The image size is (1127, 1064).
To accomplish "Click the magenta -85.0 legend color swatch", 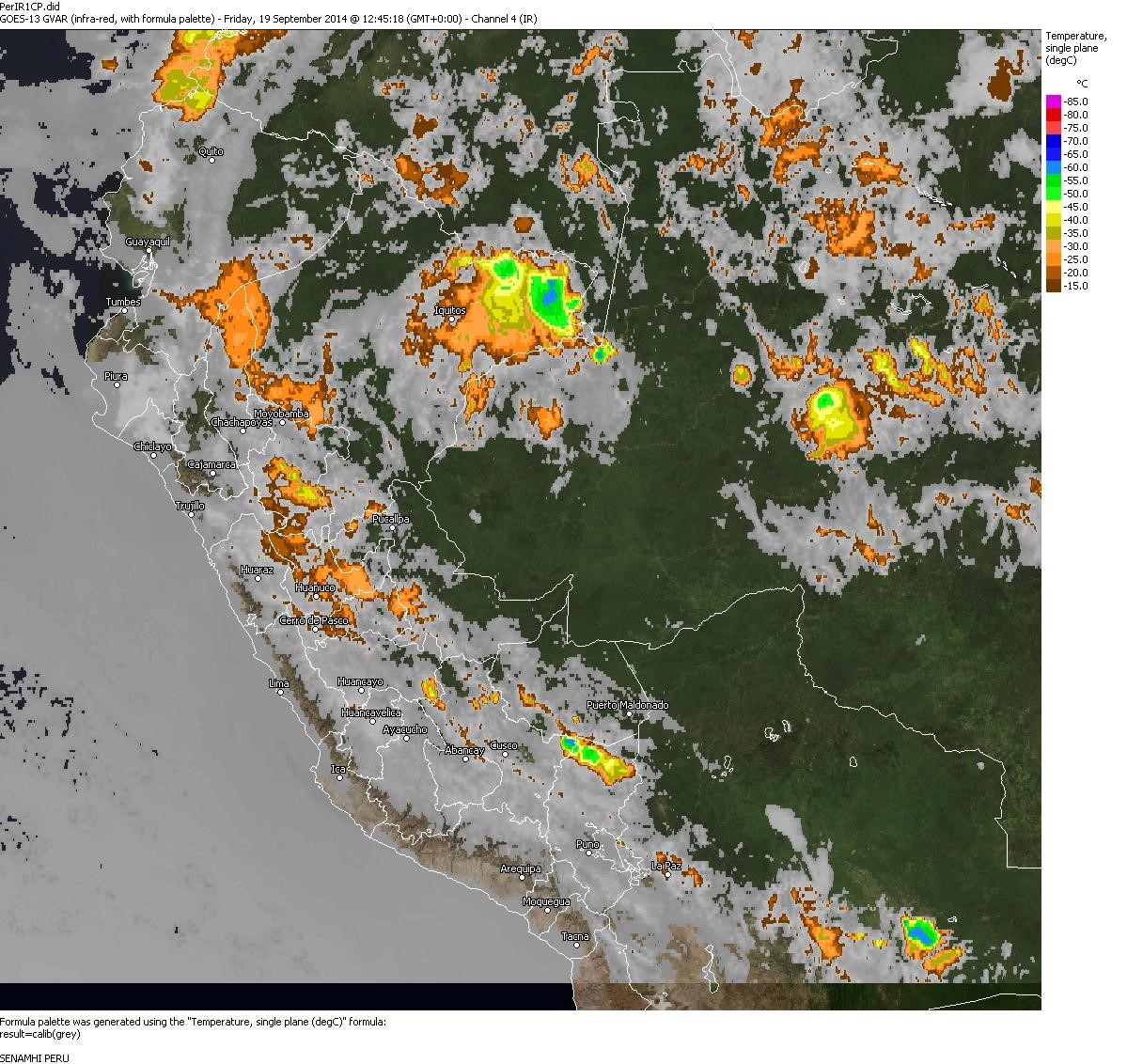I will (x=1053, y=102).
